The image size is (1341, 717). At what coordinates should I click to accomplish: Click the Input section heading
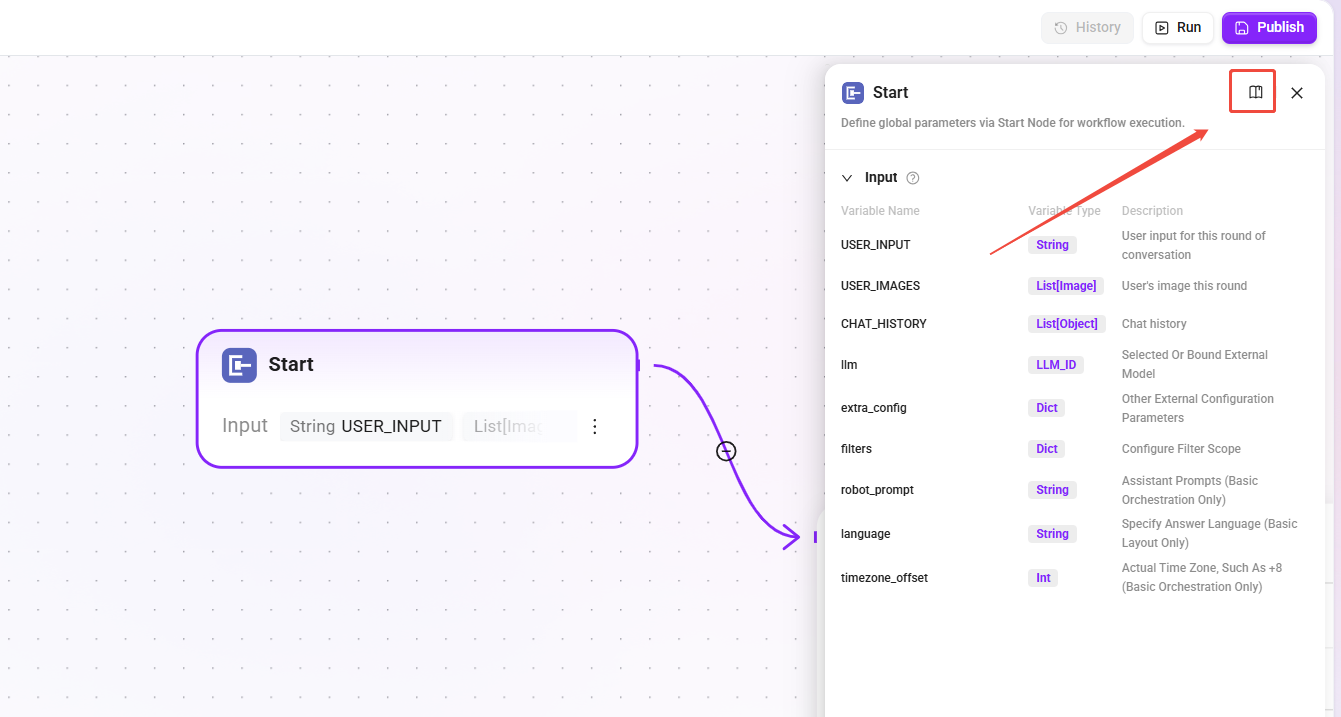coord(881,178)
